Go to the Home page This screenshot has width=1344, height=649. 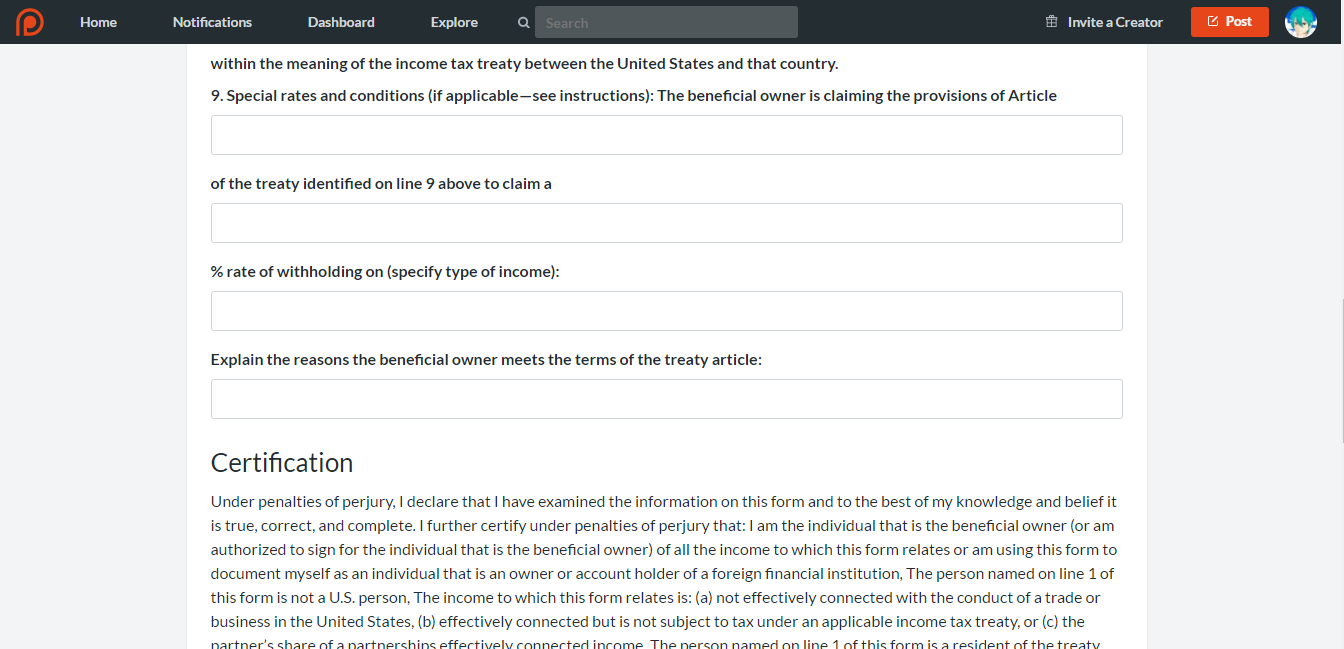click(98, 22)
